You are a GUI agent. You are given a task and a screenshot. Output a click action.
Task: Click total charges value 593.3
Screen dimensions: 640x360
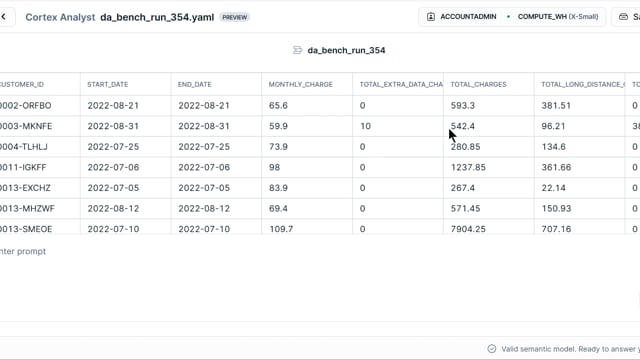point(463,106)
